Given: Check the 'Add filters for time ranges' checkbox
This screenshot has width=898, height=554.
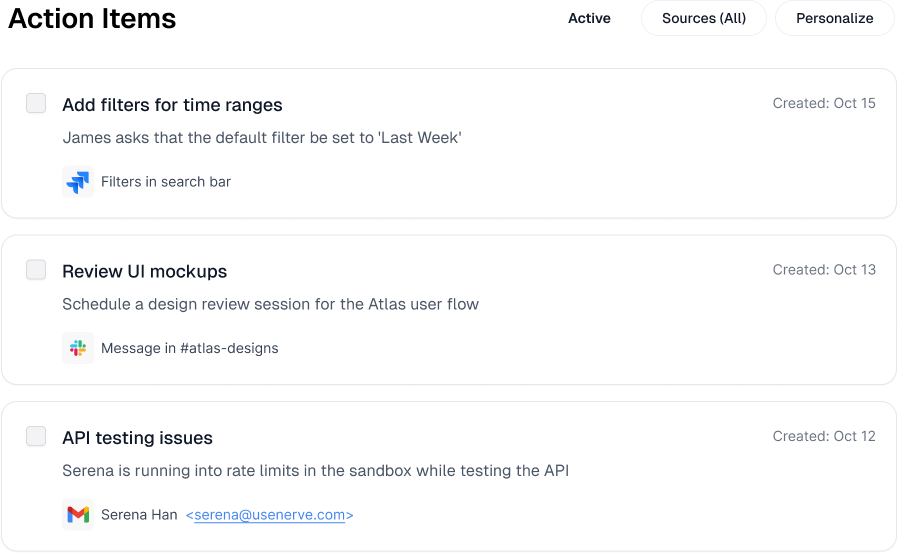Looking at the screenshot, I should pyautogui.click(x=36, y=103).
